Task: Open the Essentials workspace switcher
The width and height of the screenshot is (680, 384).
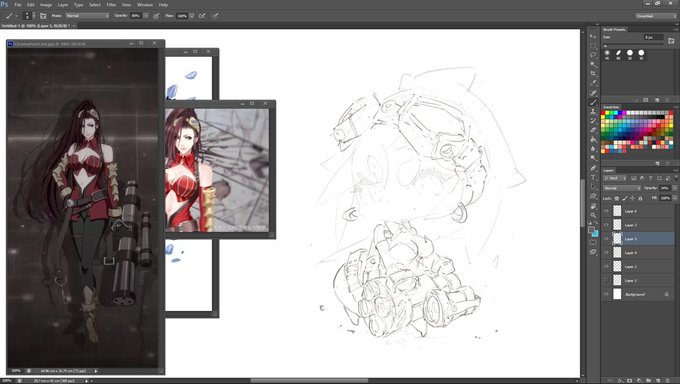Action: [656, 16]
